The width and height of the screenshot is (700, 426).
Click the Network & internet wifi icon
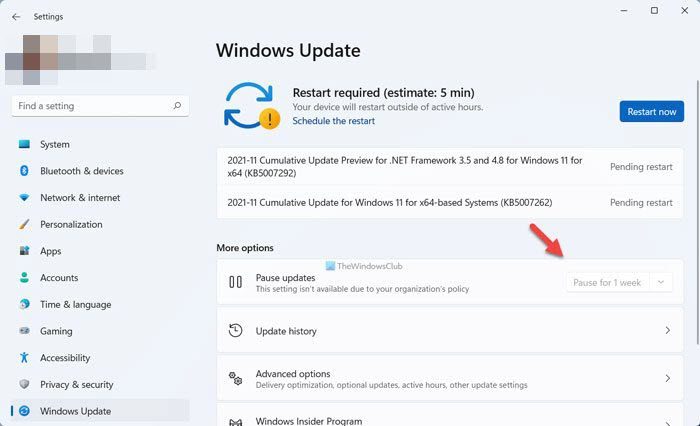coord(25,198)
